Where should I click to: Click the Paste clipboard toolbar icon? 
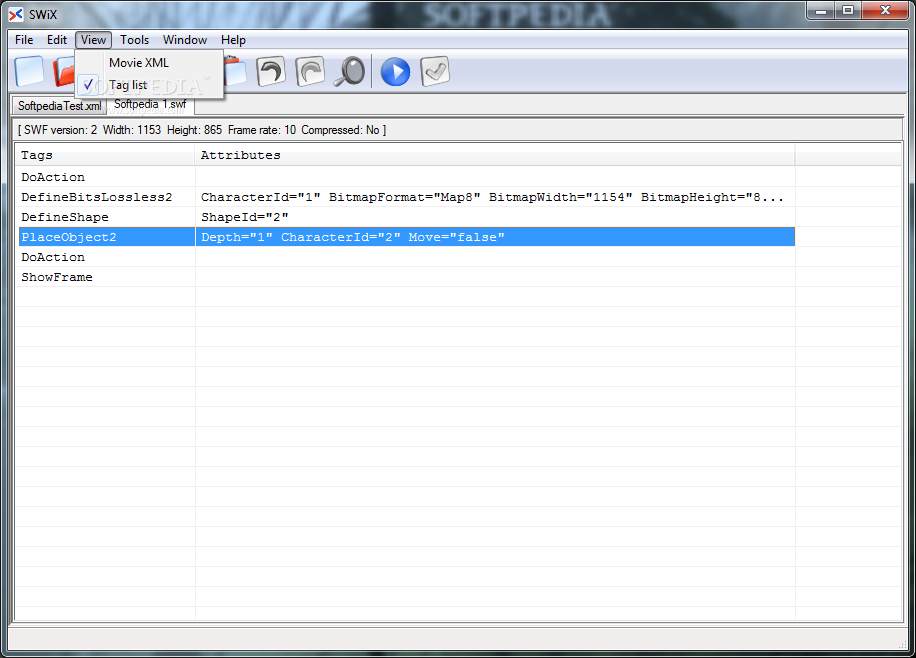click(235, 71)
